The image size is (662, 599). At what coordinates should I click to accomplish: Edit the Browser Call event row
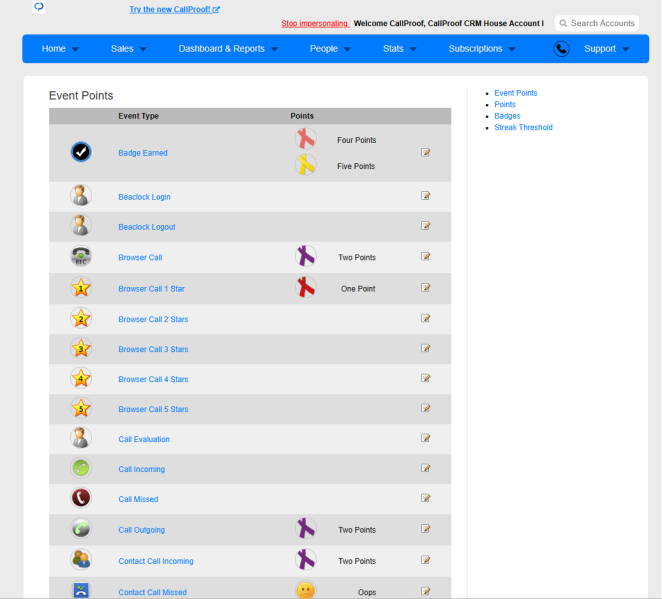[426, 257]
